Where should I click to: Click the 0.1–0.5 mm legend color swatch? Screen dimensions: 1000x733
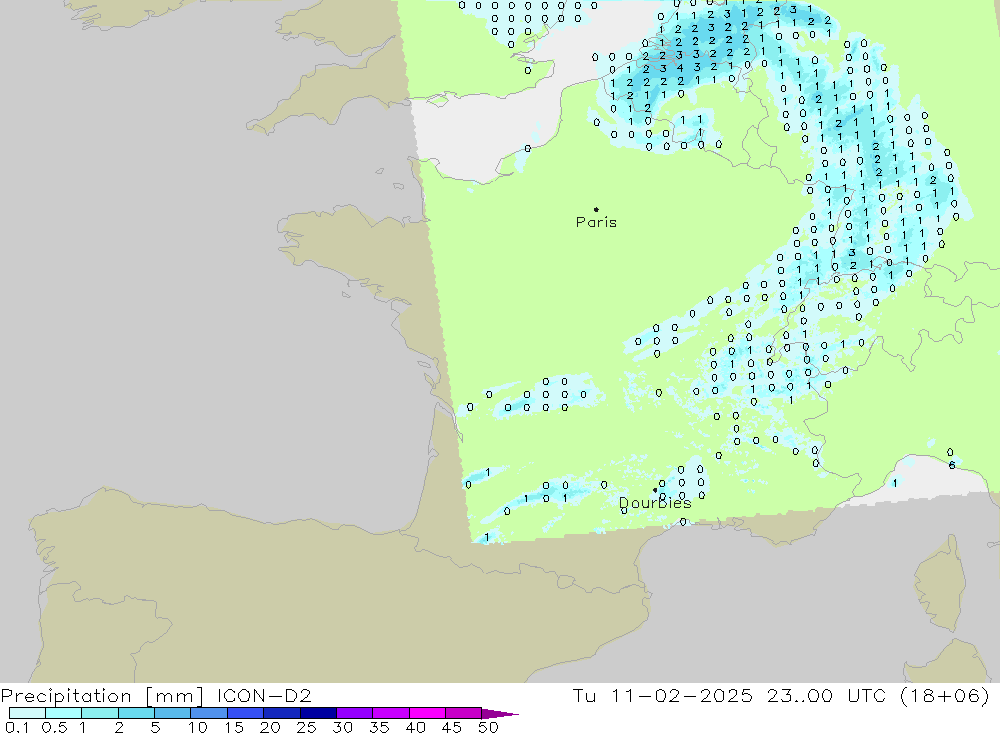27,713
